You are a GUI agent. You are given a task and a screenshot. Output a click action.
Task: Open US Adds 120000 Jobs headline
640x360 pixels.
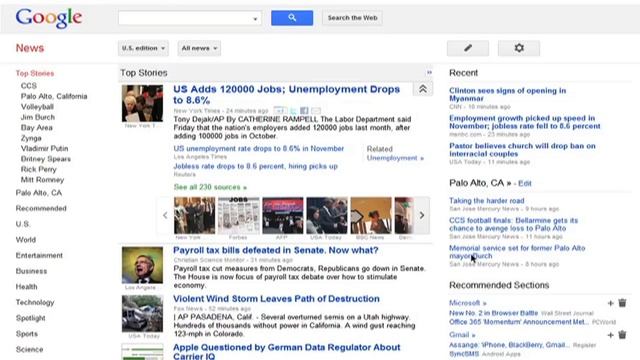coord(287,95)
